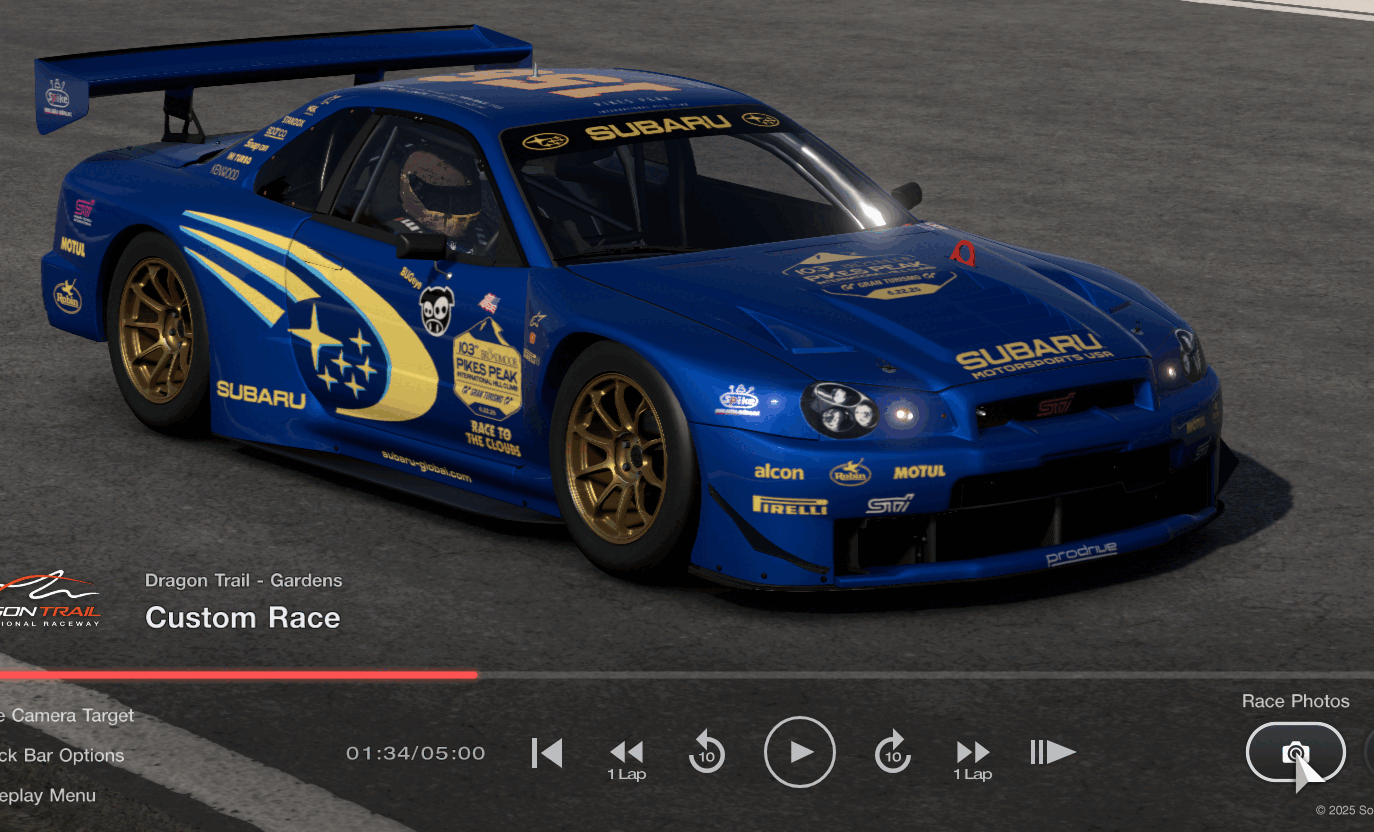Image resolution: width=1374 pixels, height=832 pixels.
Task: Select Camera Target menu option
Action: click(x=67, y=715)
